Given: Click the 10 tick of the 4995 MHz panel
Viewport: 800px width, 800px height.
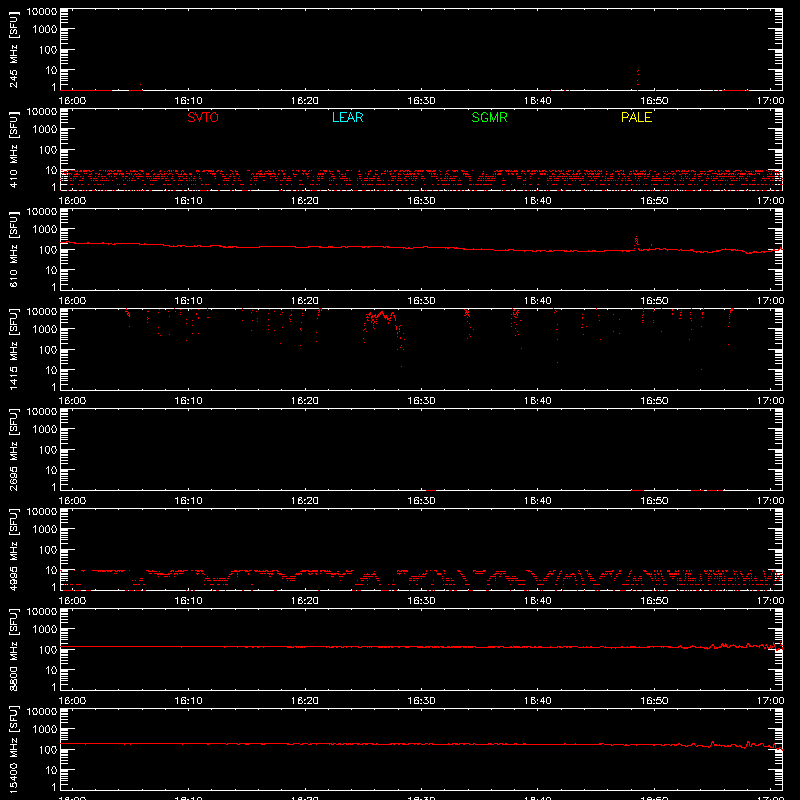Looking at the screenshot, I should [x=51, y=570].
